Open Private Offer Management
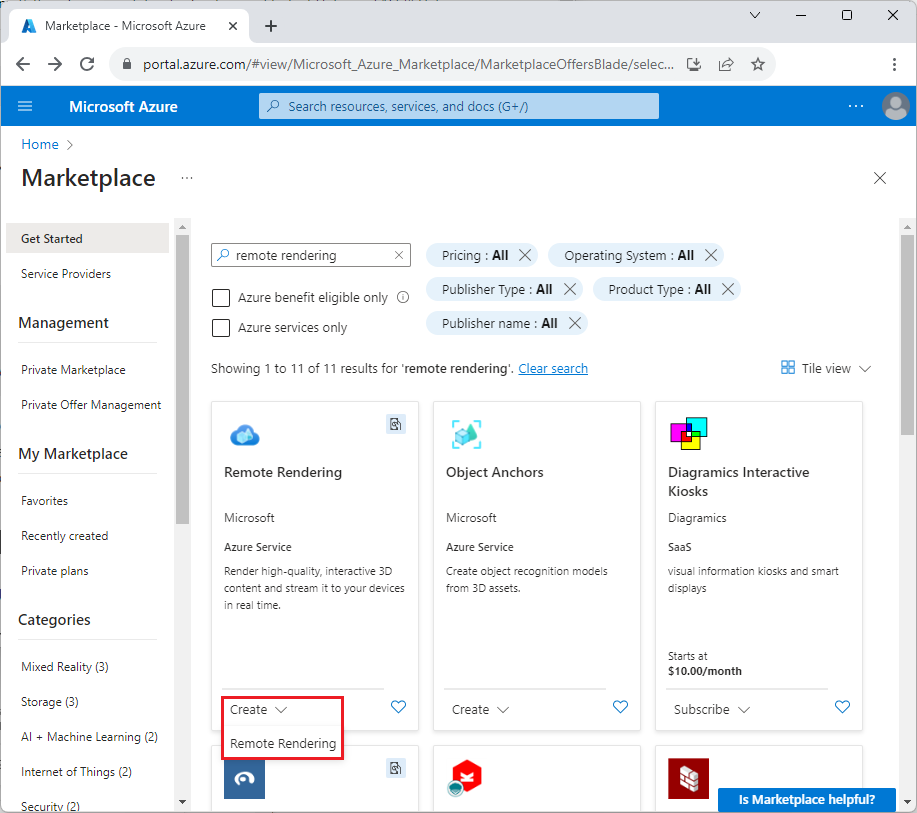917x813 pixels. click(x=91, y=404)
